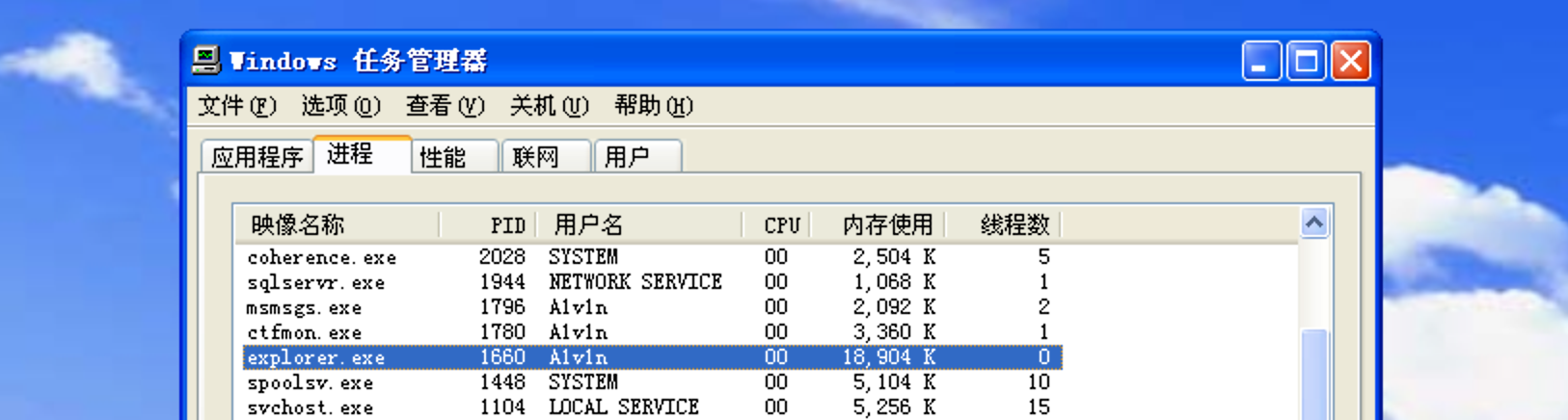Click the 5,256 K memory value
Screen dimensions: 1568x420
894,407
